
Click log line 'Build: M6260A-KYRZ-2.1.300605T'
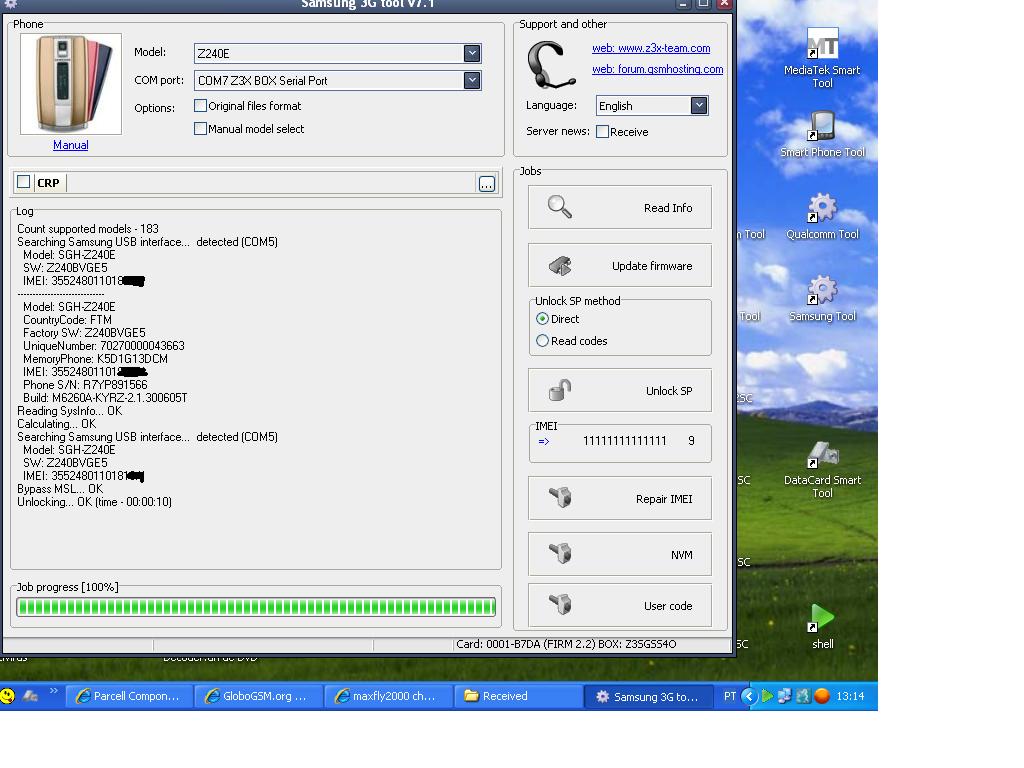(x=105, y=398)
